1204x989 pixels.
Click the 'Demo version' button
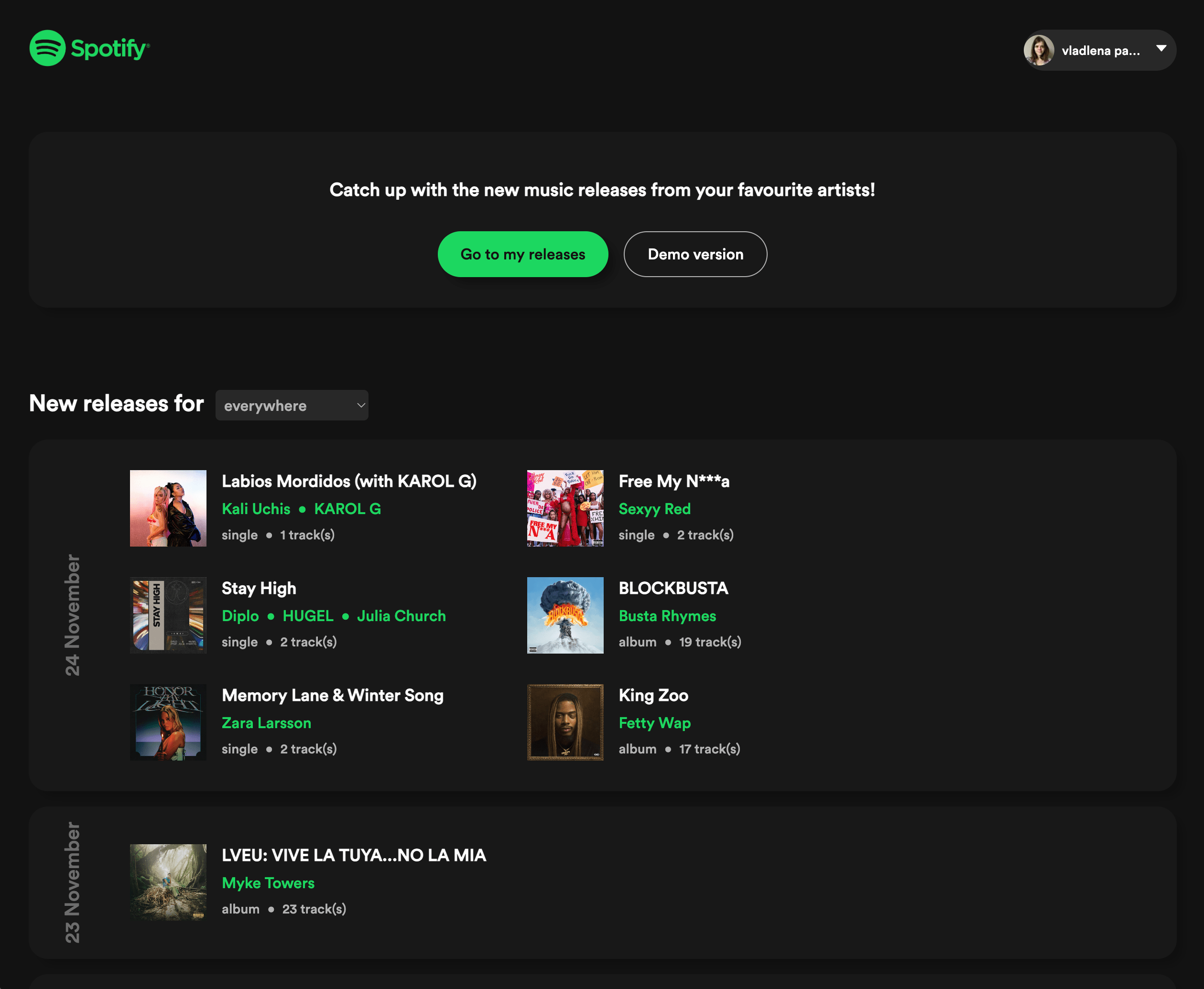tap(694, 254)
